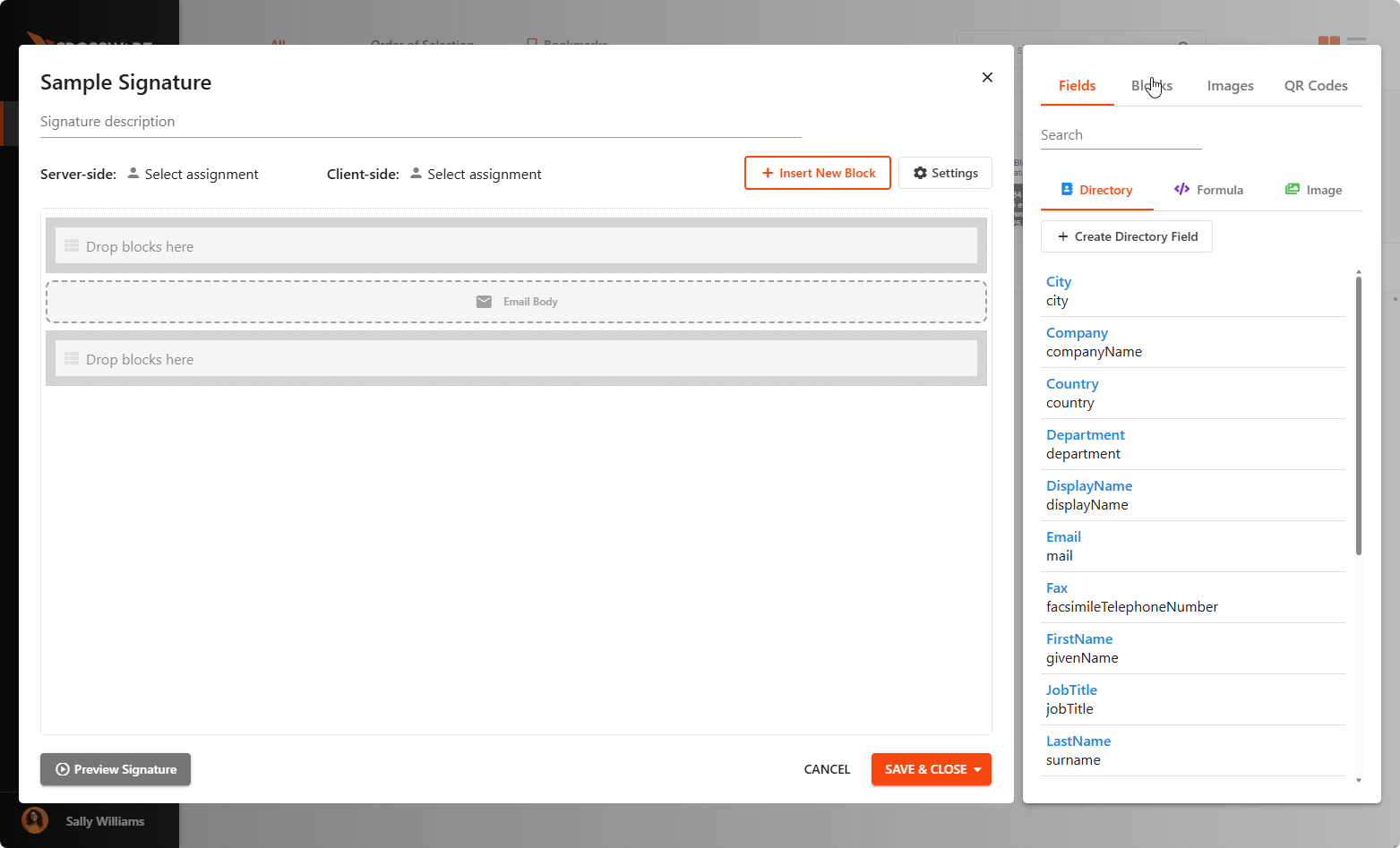
Task: Choose the DisplayName directory field
Action: coord(1089,486)
